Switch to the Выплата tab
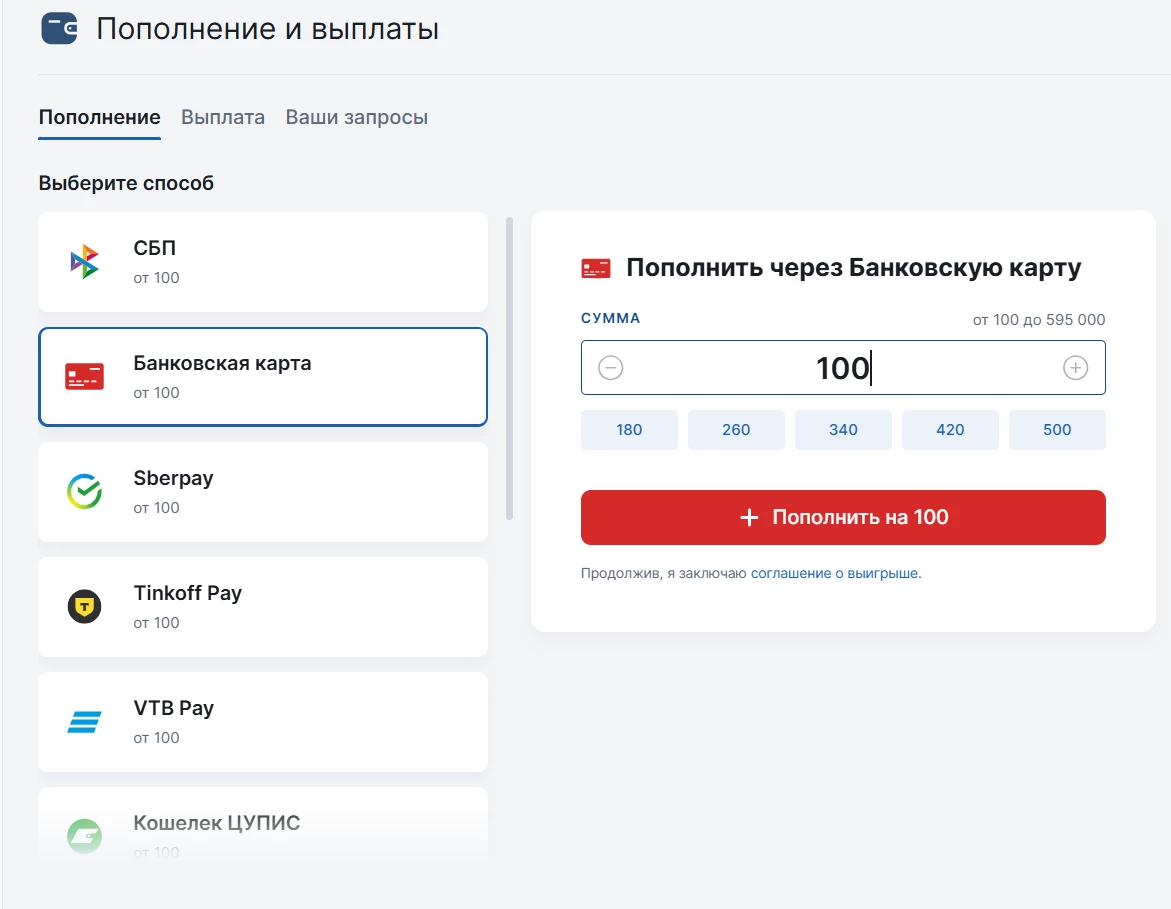 tap(223, 117)
